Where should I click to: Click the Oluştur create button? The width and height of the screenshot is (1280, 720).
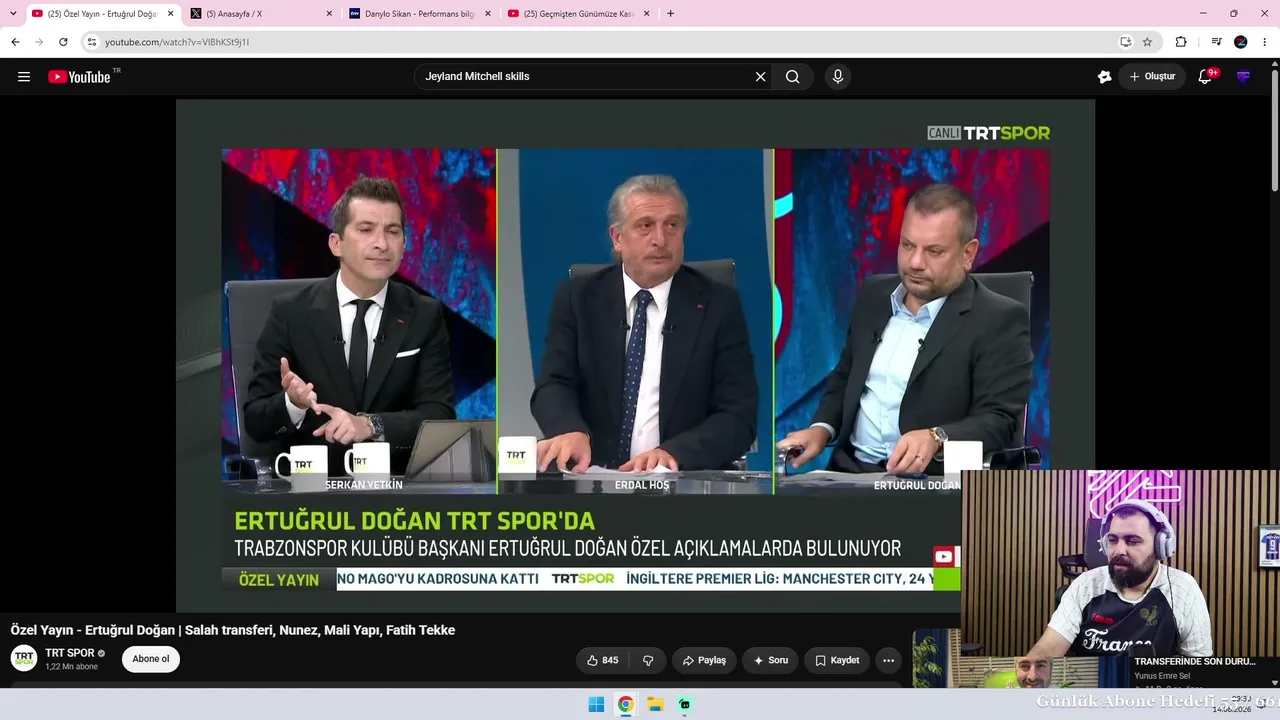[1152, 77]
